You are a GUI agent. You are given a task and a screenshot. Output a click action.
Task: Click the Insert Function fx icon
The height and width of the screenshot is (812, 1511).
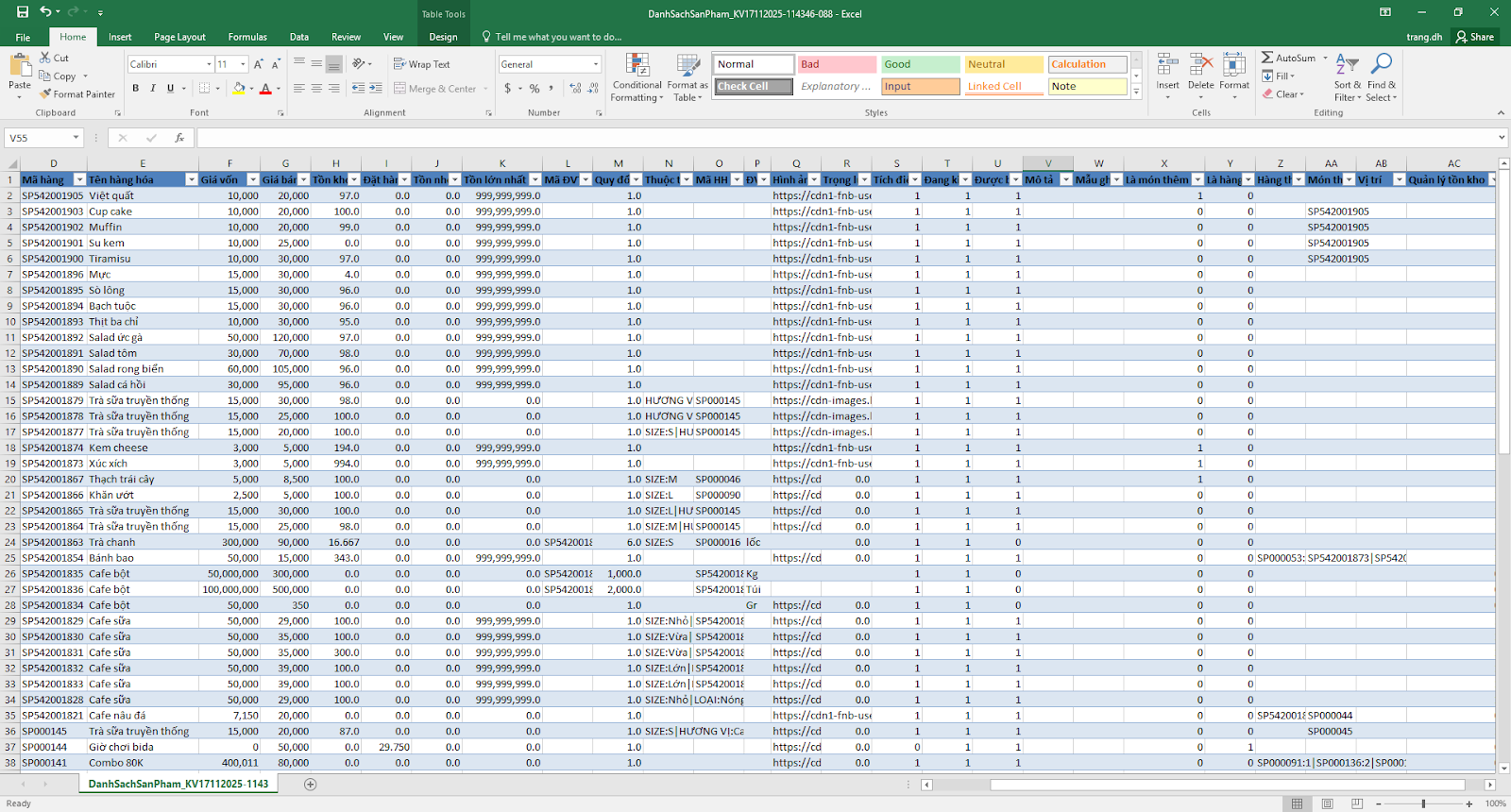coord(179,138)
